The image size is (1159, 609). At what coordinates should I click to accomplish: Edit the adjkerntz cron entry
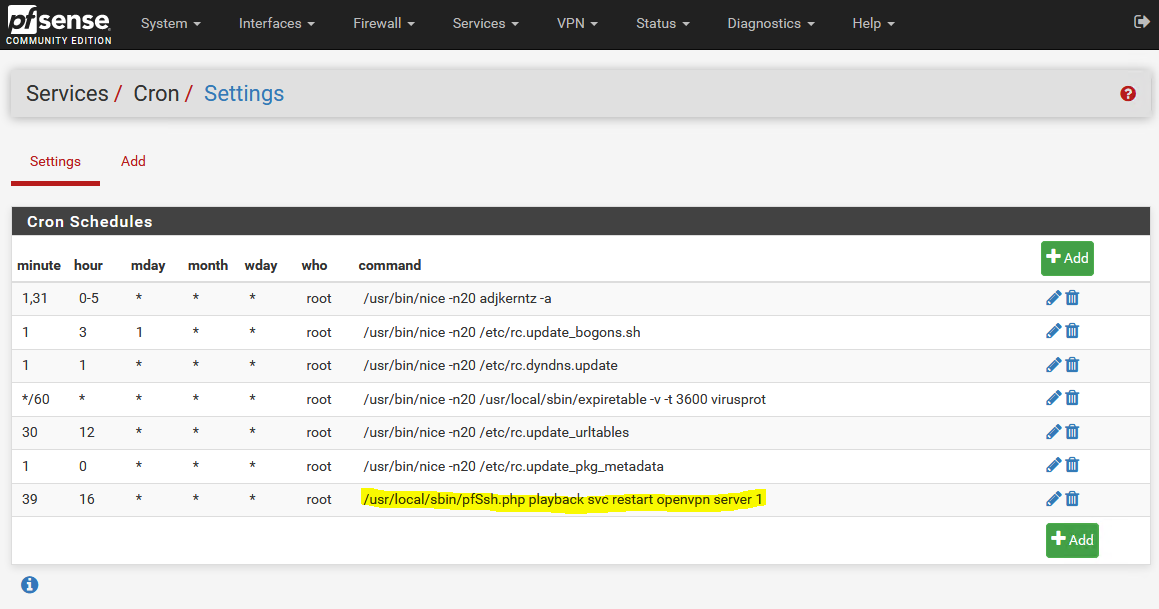click(x=1053, y=298)
